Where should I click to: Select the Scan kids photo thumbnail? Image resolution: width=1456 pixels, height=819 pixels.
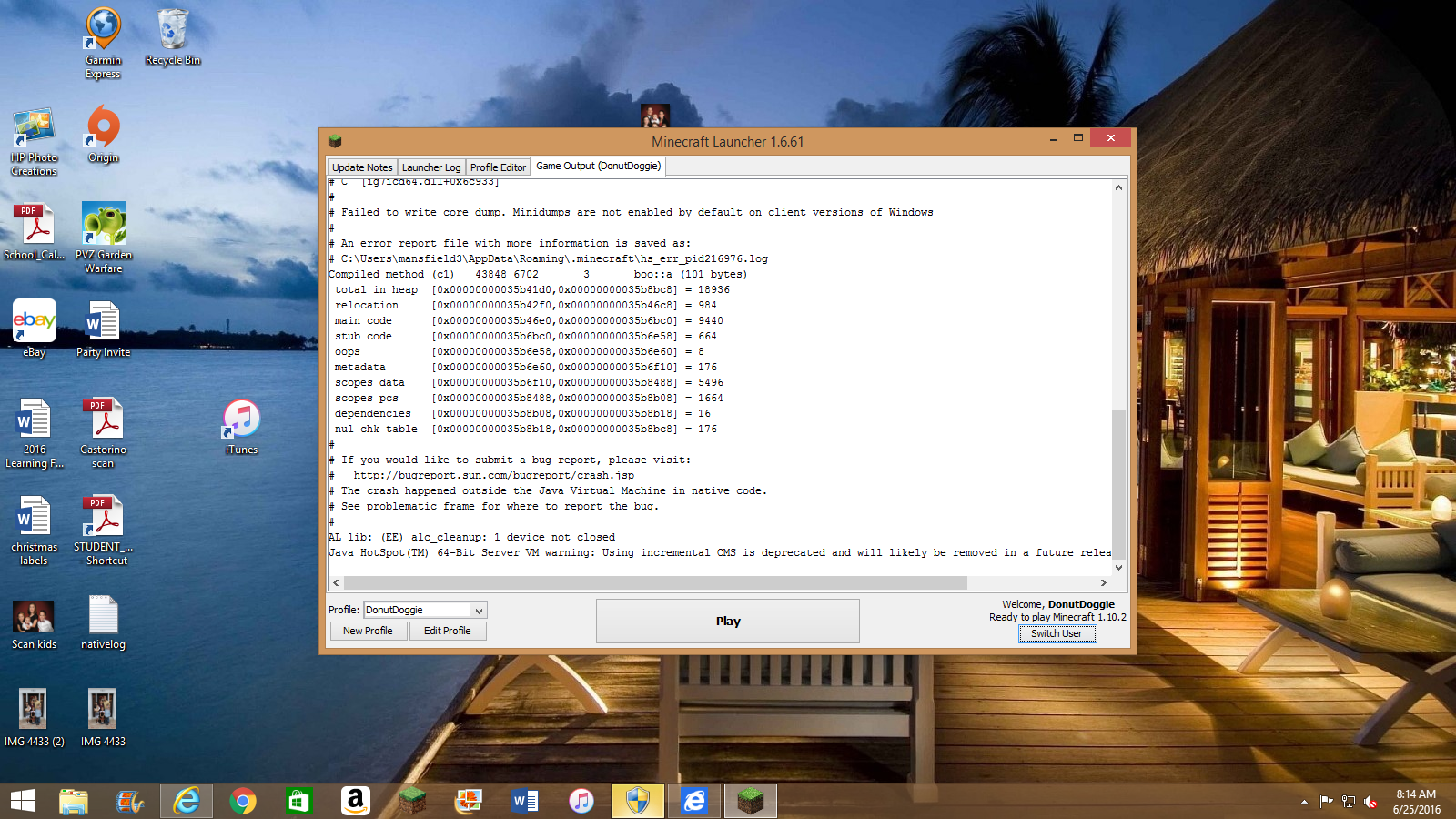pos(34,623)
